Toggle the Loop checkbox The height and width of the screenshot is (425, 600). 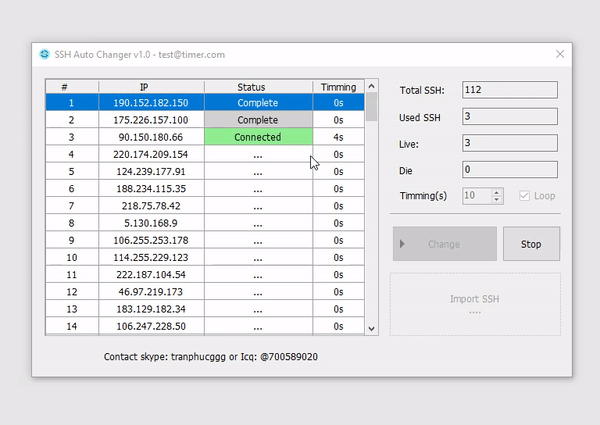coord(524,196)
